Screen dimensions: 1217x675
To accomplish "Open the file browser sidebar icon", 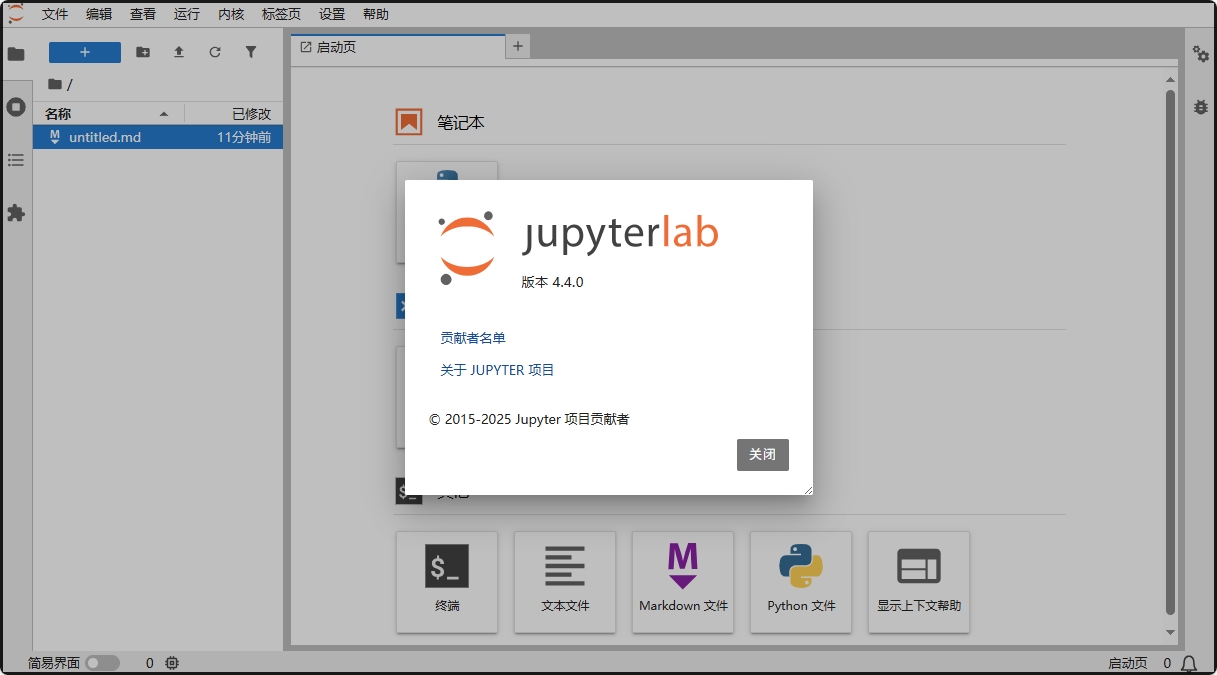I will point(16,54).
